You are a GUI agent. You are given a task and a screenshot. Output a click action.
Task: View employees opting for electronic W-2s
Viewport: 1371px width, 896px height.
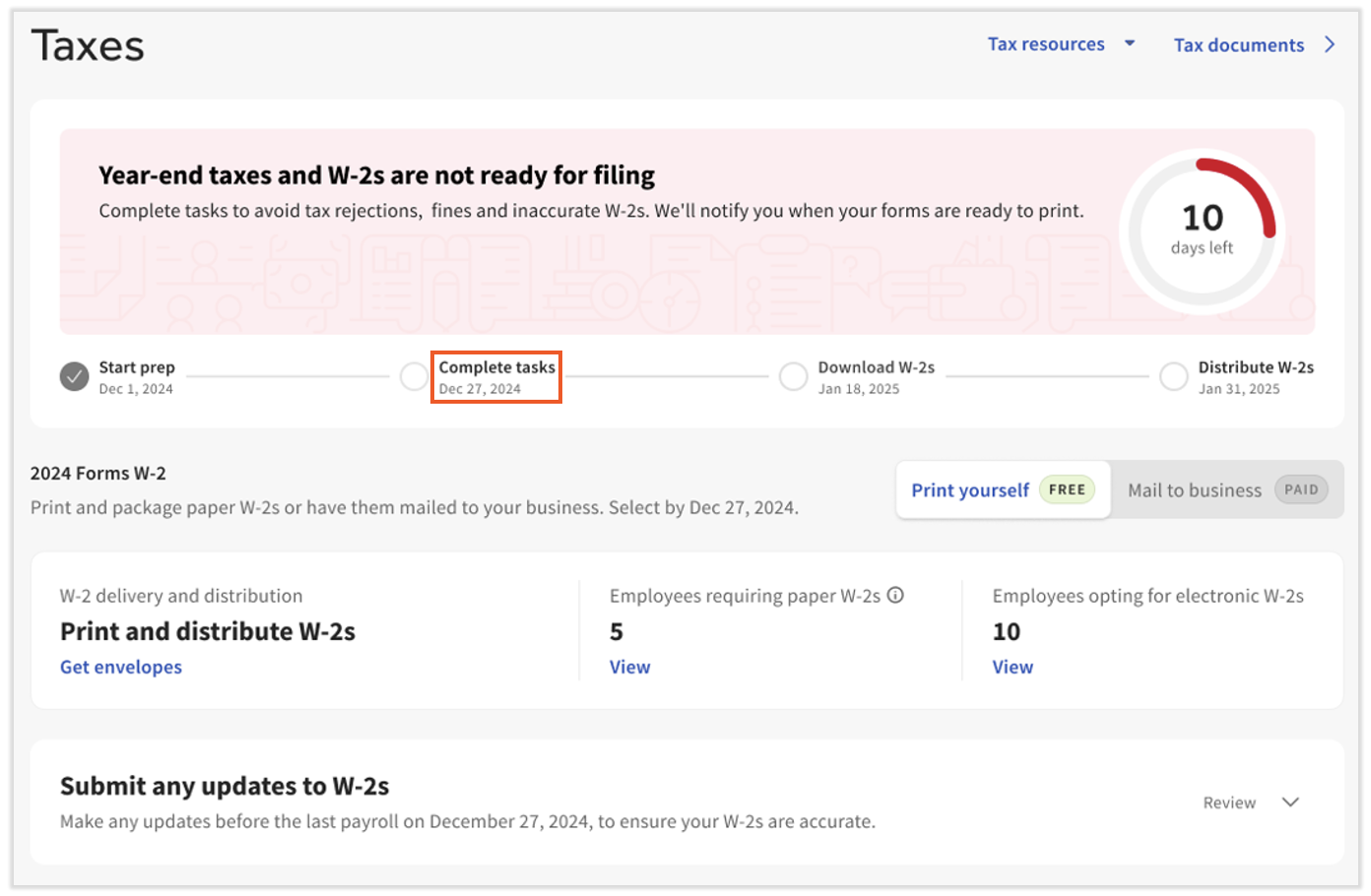click(x=1012, y=667)
